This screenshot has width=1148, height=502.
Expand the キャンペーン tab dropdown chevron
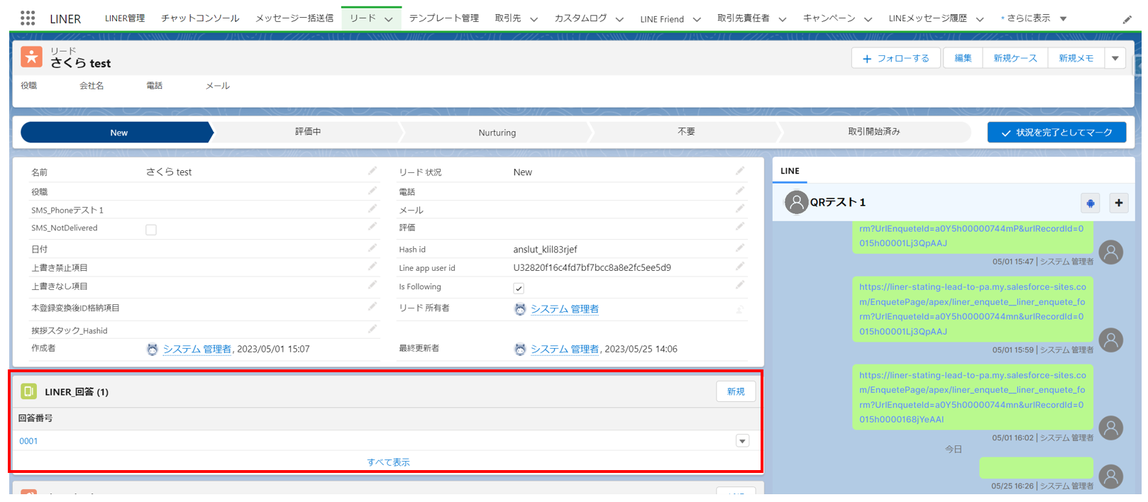click(x=868, y=19)
